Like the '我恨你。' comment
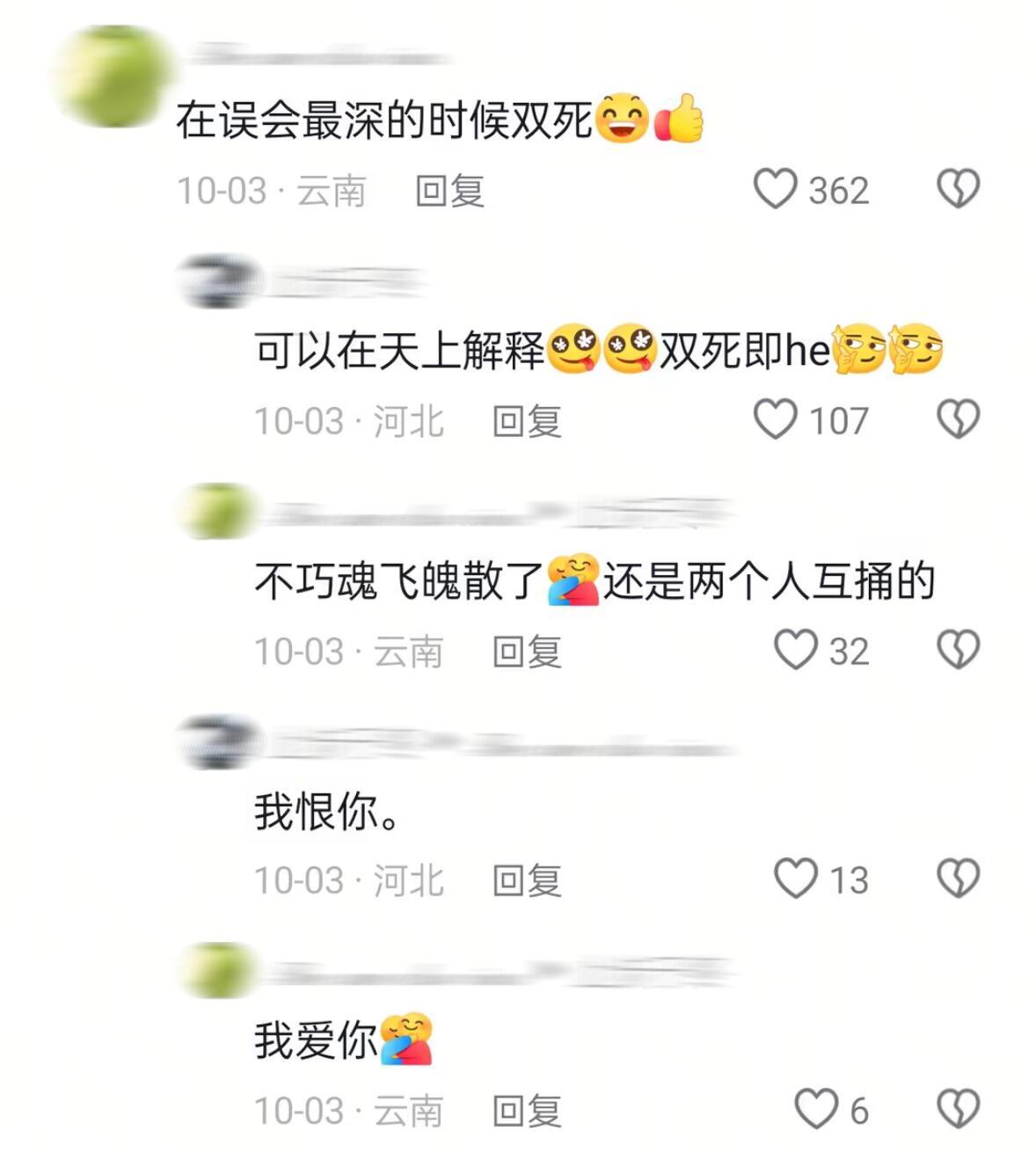Image resolution: width=1036 pixels, height=1152 pixels. coord(795,879)
